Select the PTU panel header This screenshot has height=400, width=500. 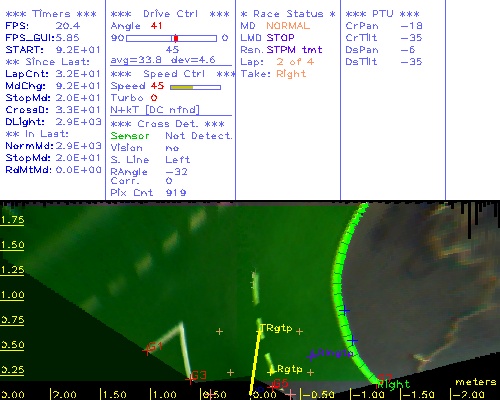[382, 14]
